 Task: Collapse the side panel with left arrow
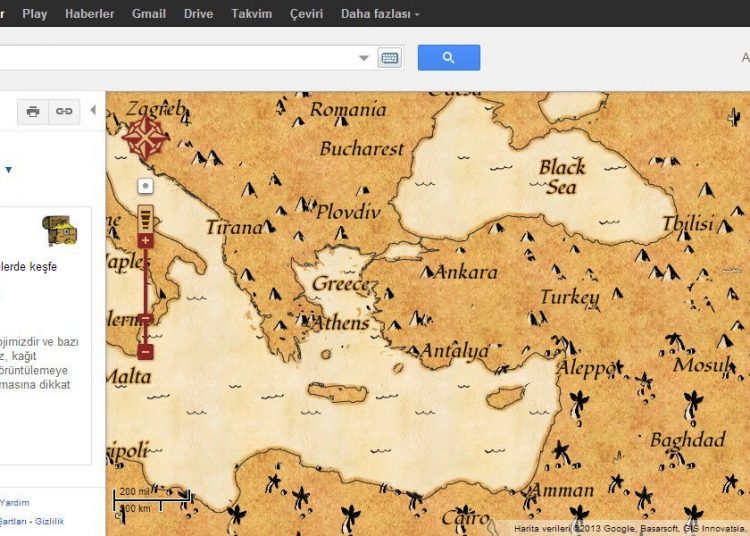[93, 110]
